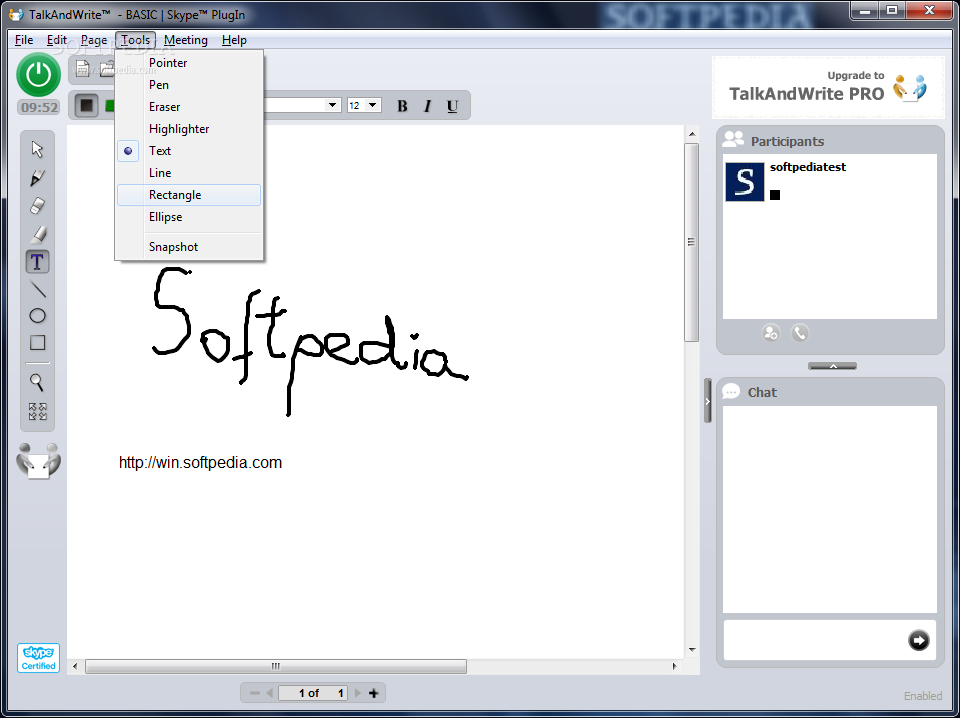Click the Chat panel speech bubble icon
This screenshot has height=718, width=960.
(731, 392)
